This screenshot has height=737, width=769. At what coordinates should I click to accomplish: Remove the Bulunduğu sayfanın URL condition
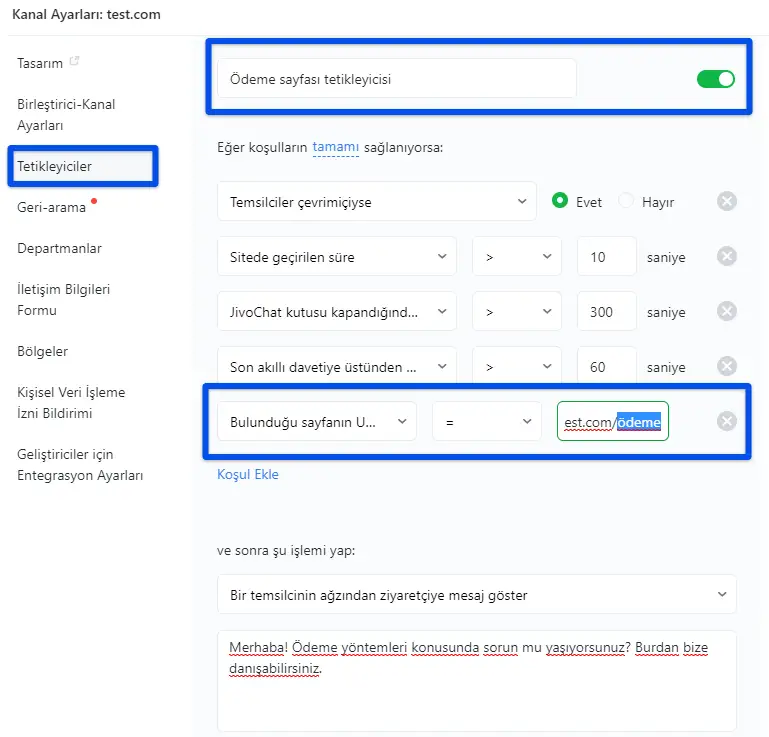[727, 421]
